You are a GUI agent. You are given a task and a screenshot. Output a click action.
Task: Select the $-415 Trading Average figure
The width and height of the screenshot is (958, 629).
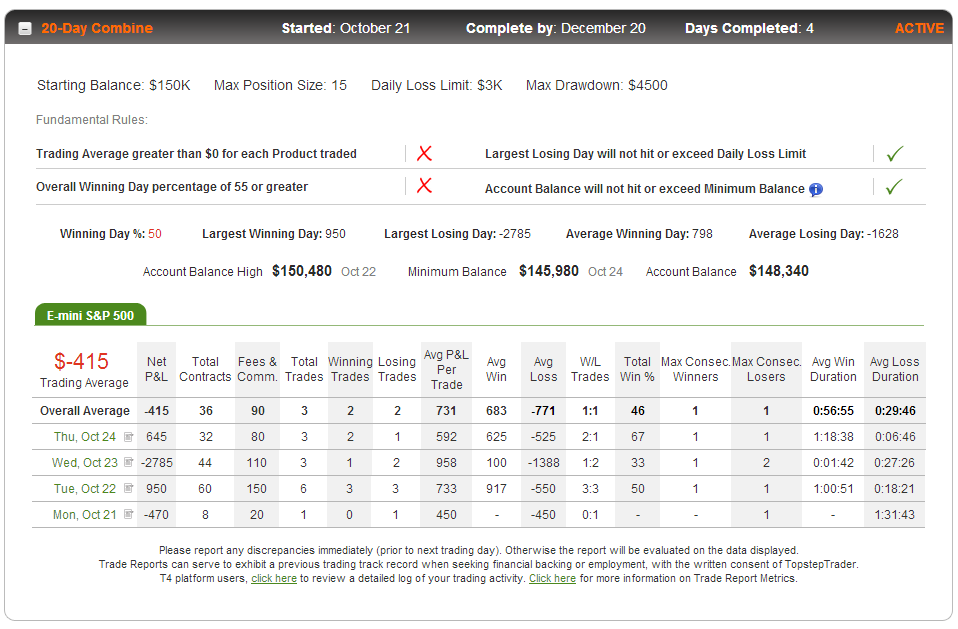[81, 362]
